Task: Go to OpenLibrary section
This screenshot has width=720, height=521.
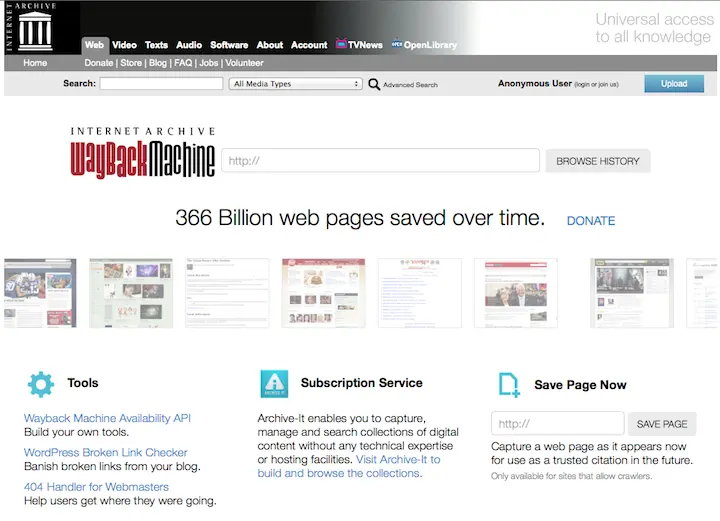Action: [x=430, y=45]
